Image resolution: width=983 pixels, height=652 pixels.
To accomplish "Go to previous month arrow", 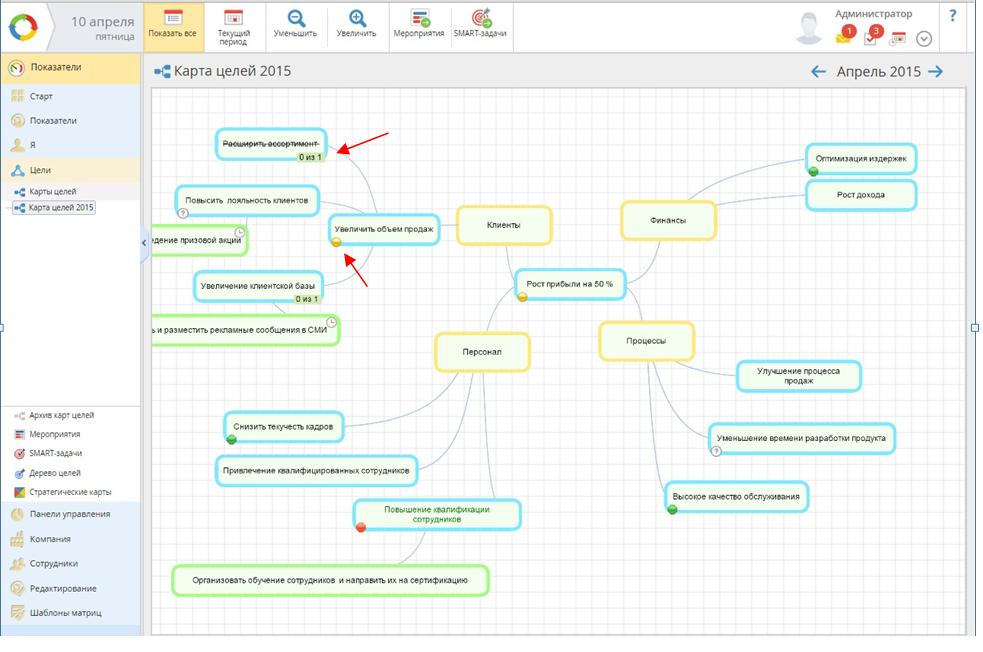I will click(818, 71).
